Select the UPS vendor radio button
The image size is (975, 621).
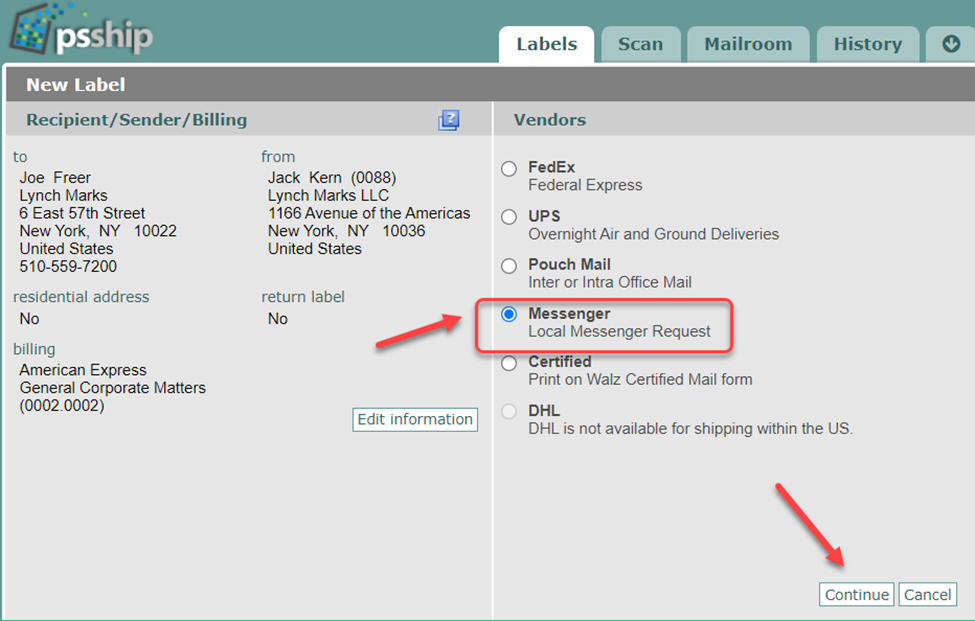coord(509,217)
